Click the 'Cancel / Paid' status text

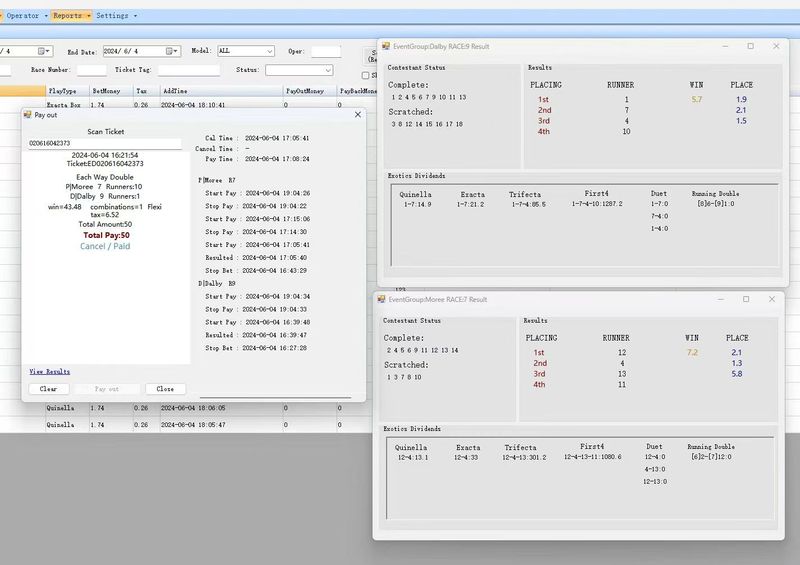click(x=105, y=246)
